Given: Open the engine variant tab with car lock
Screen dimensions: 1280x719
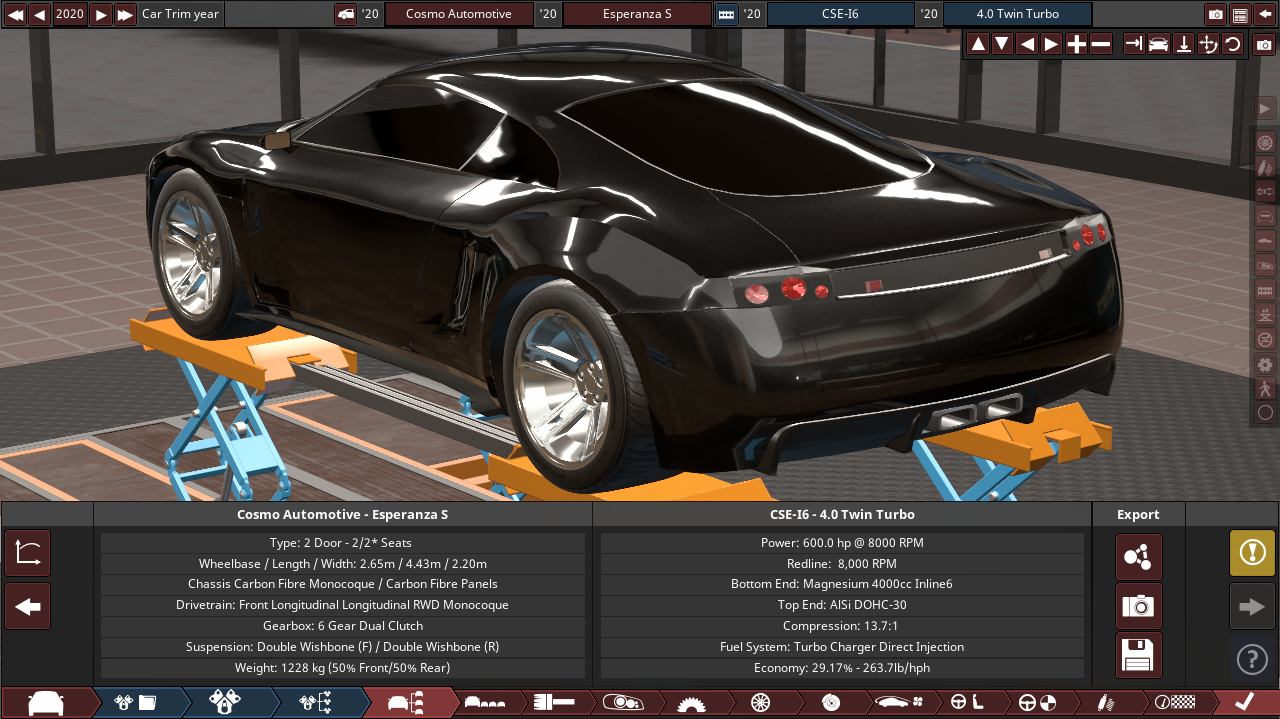Looking at the screenshot, I should point(225,702).
